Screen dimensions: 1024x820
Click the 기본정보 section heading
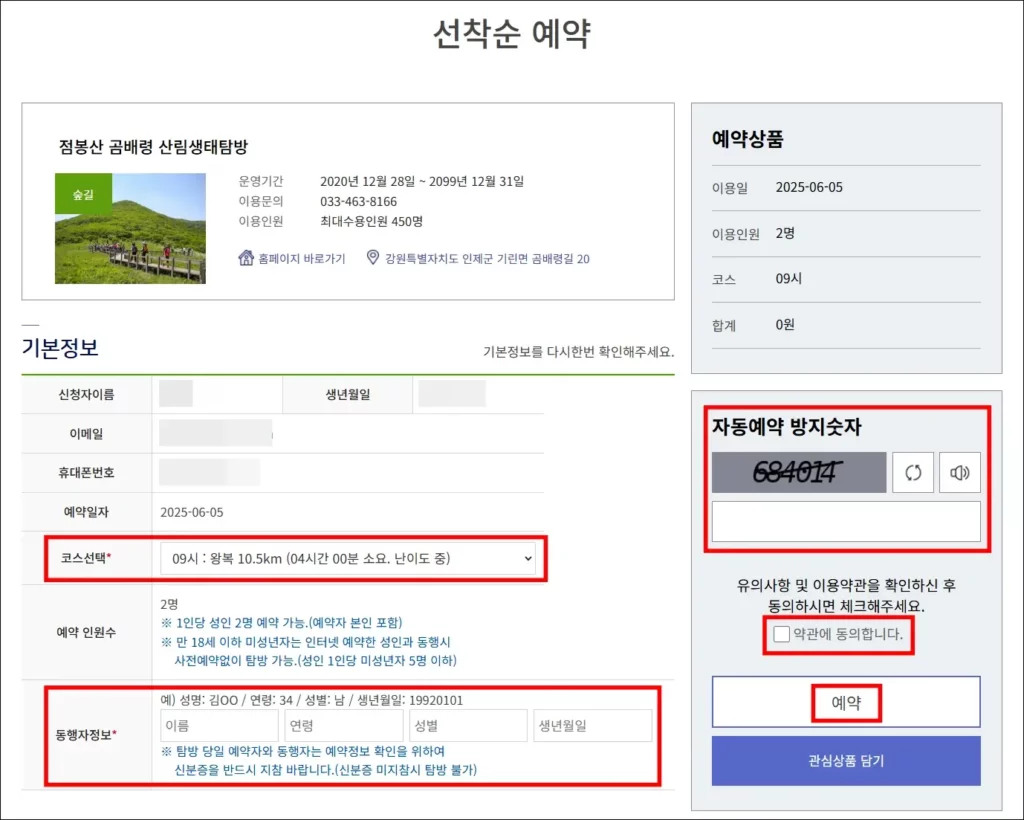(60, 347)
